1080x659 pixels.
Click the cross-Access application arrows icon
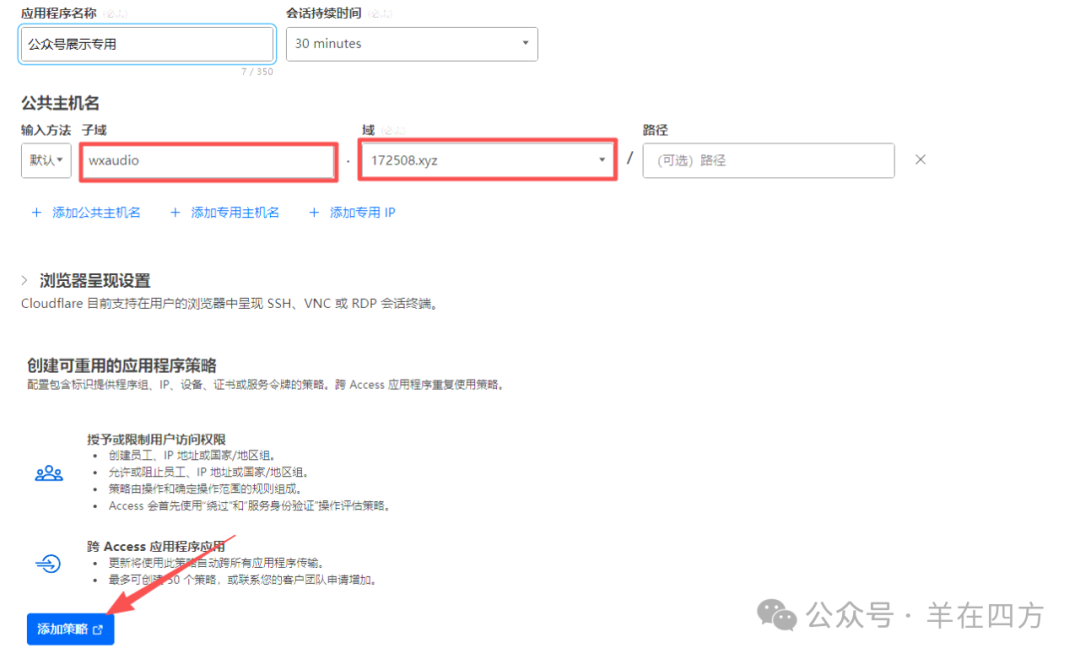(48, 564)
